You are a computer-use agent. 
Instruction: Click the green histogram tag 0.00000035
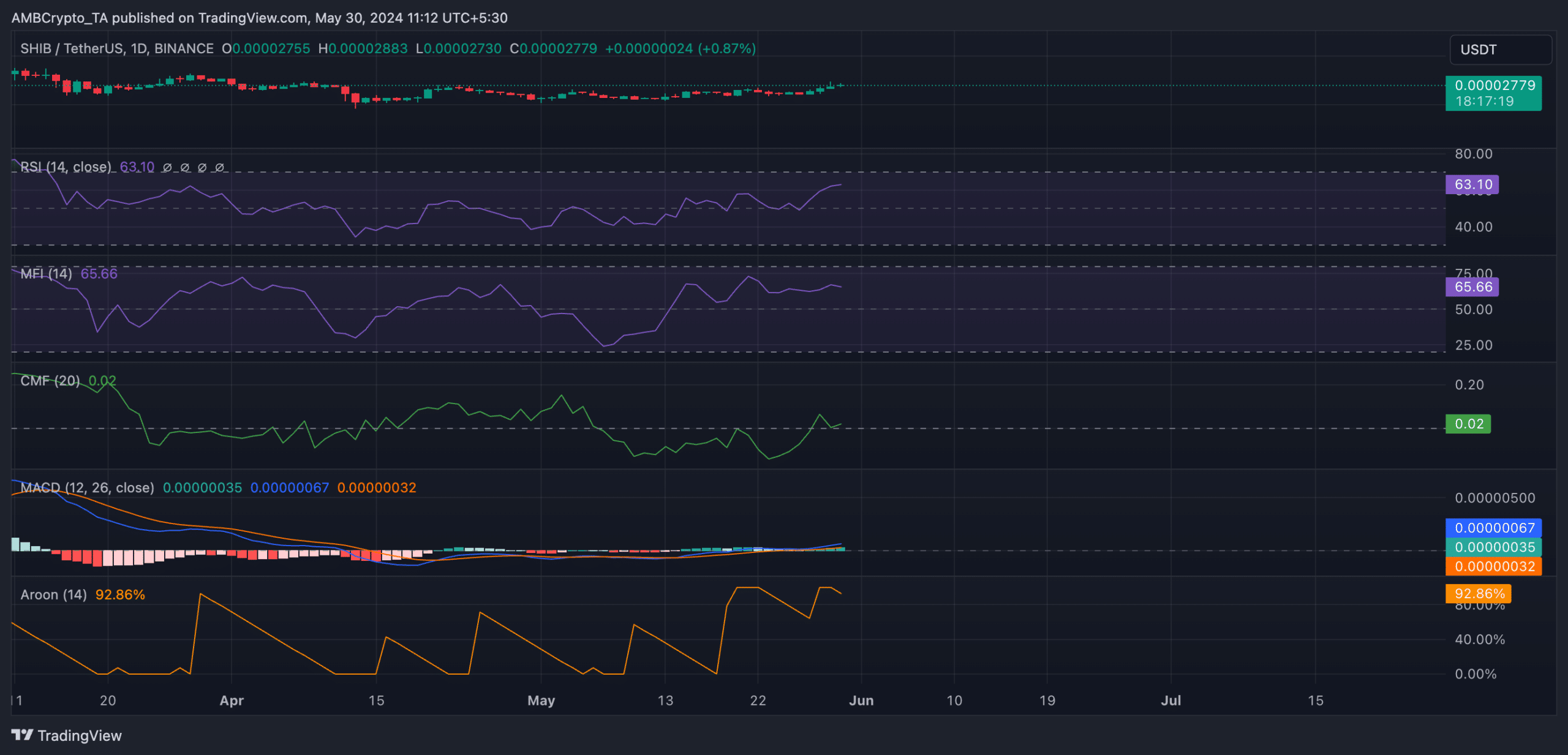click(1493, 547)
